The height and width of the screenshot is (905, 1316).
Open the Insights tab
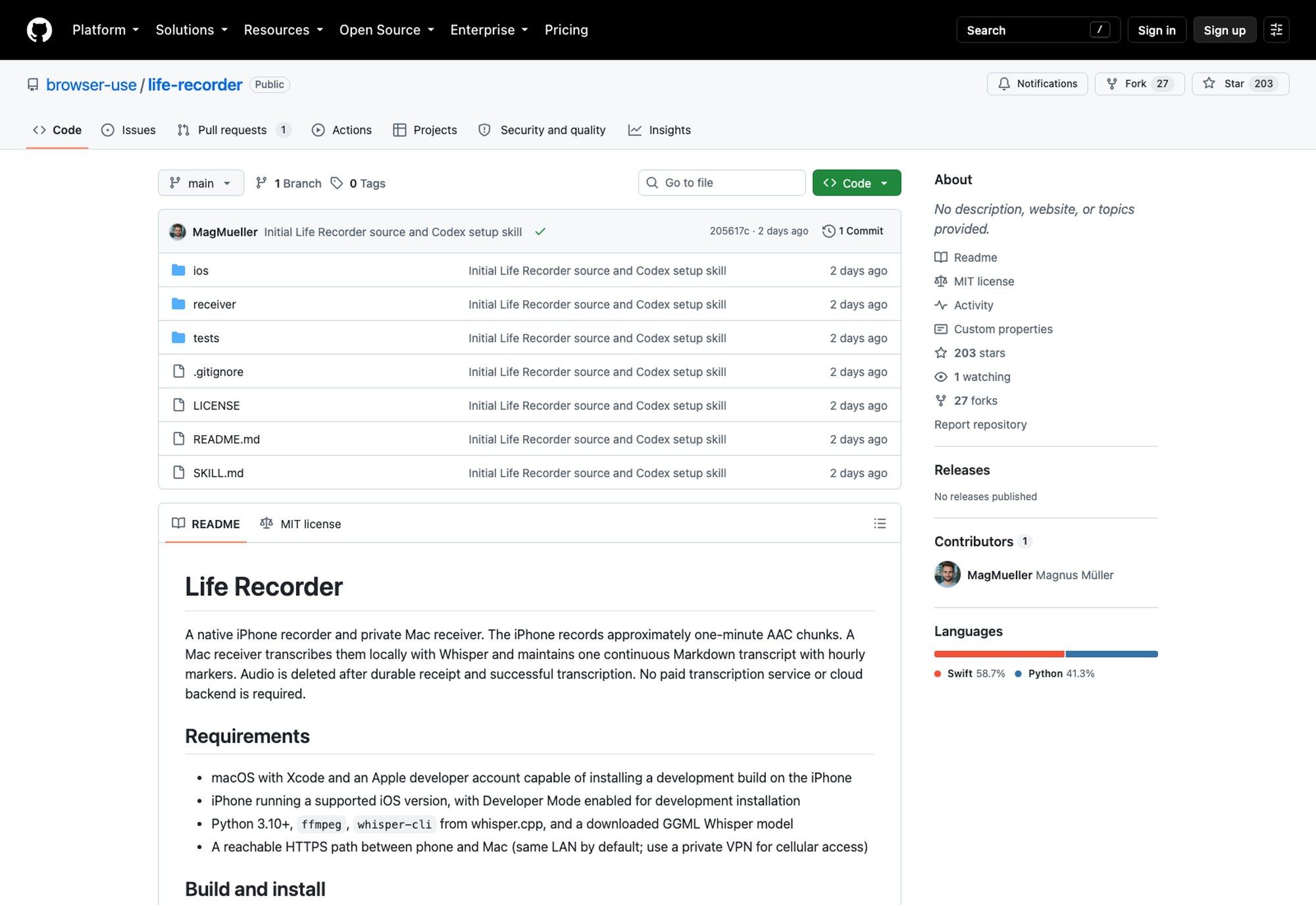659,130
